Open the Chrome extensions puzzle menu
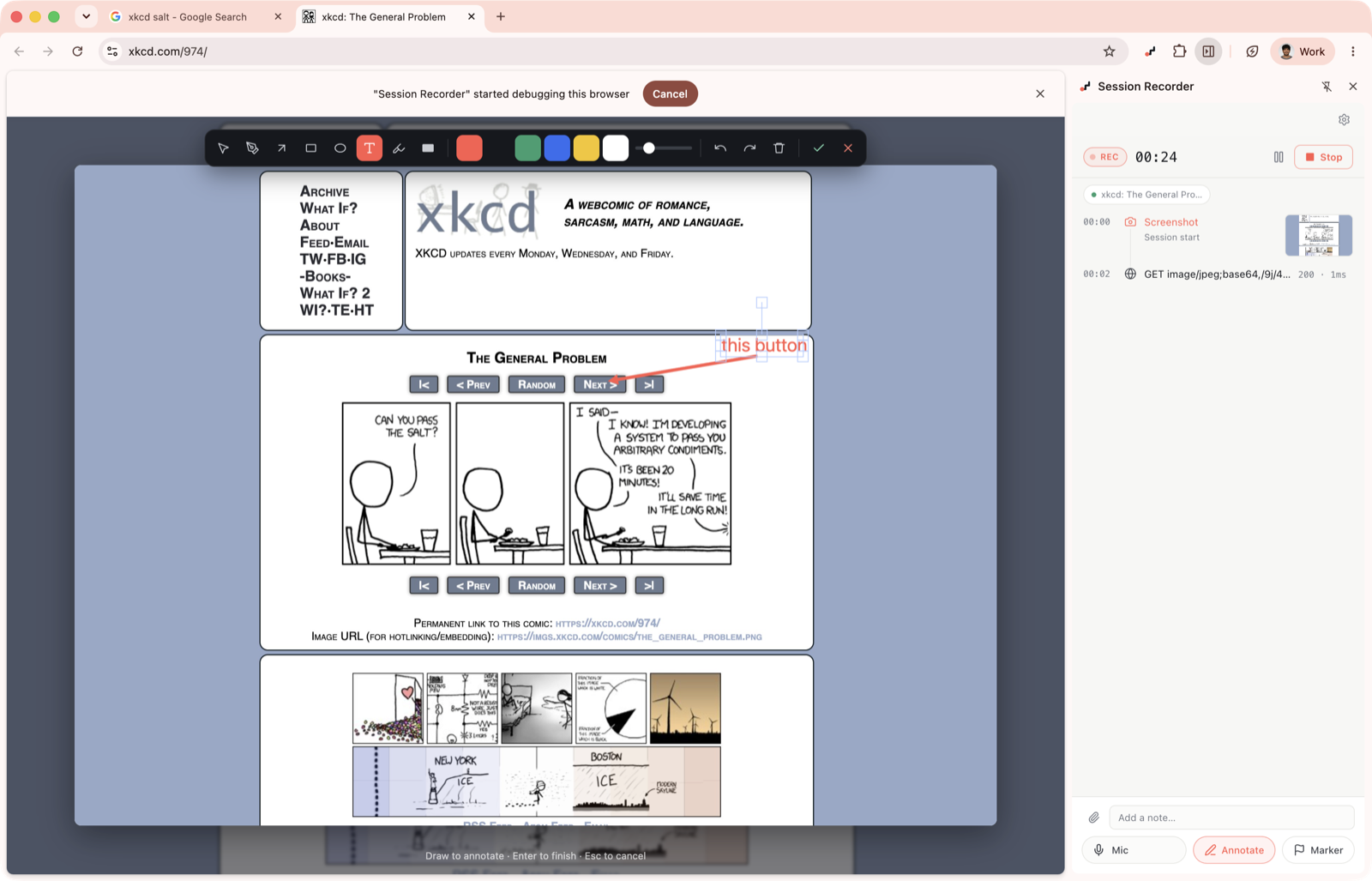Image resolution: width=1372 pixels, height=881 pixels. tap(1179, 51)
